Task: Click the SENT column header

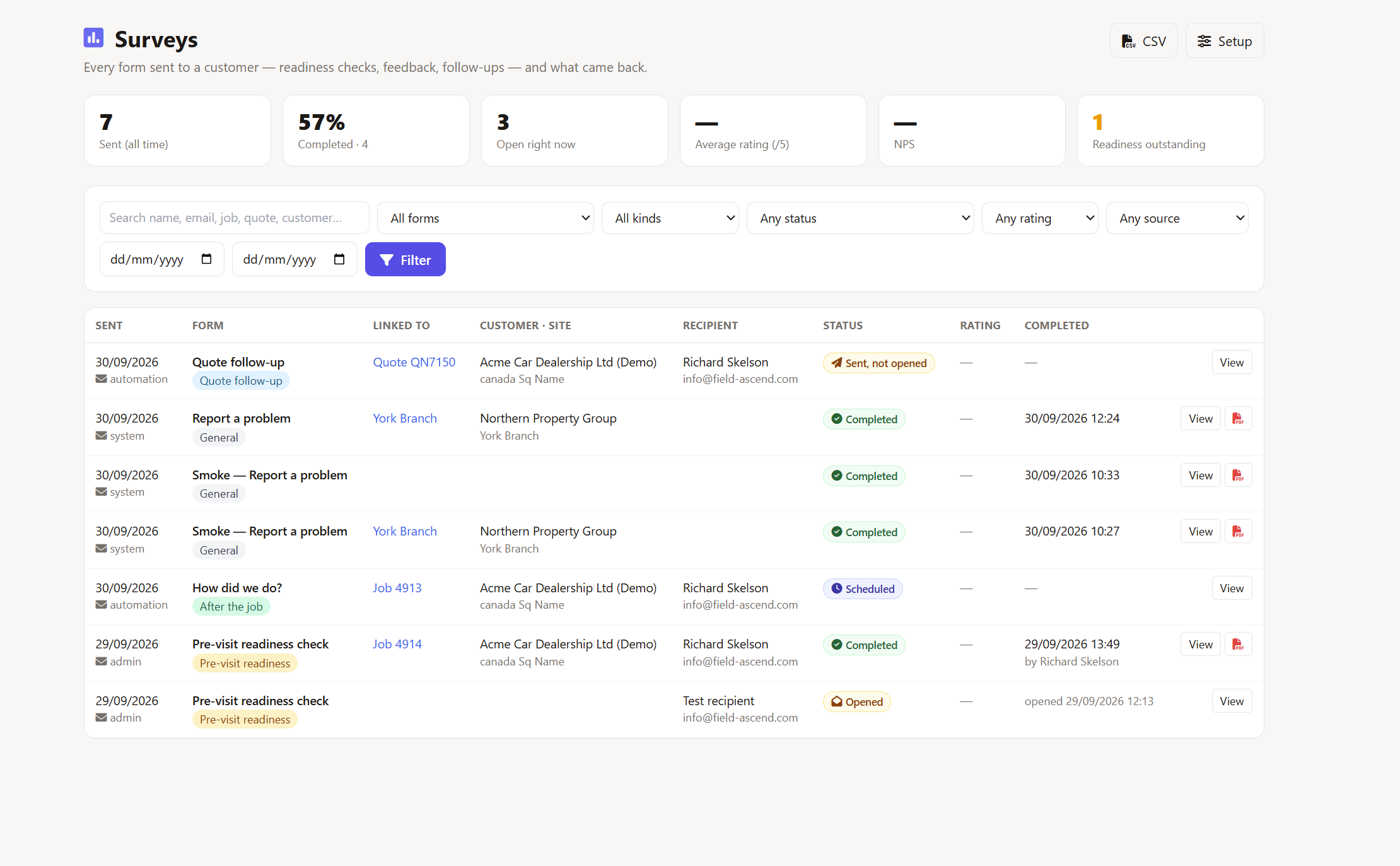Action: click(x=109, y=325)
